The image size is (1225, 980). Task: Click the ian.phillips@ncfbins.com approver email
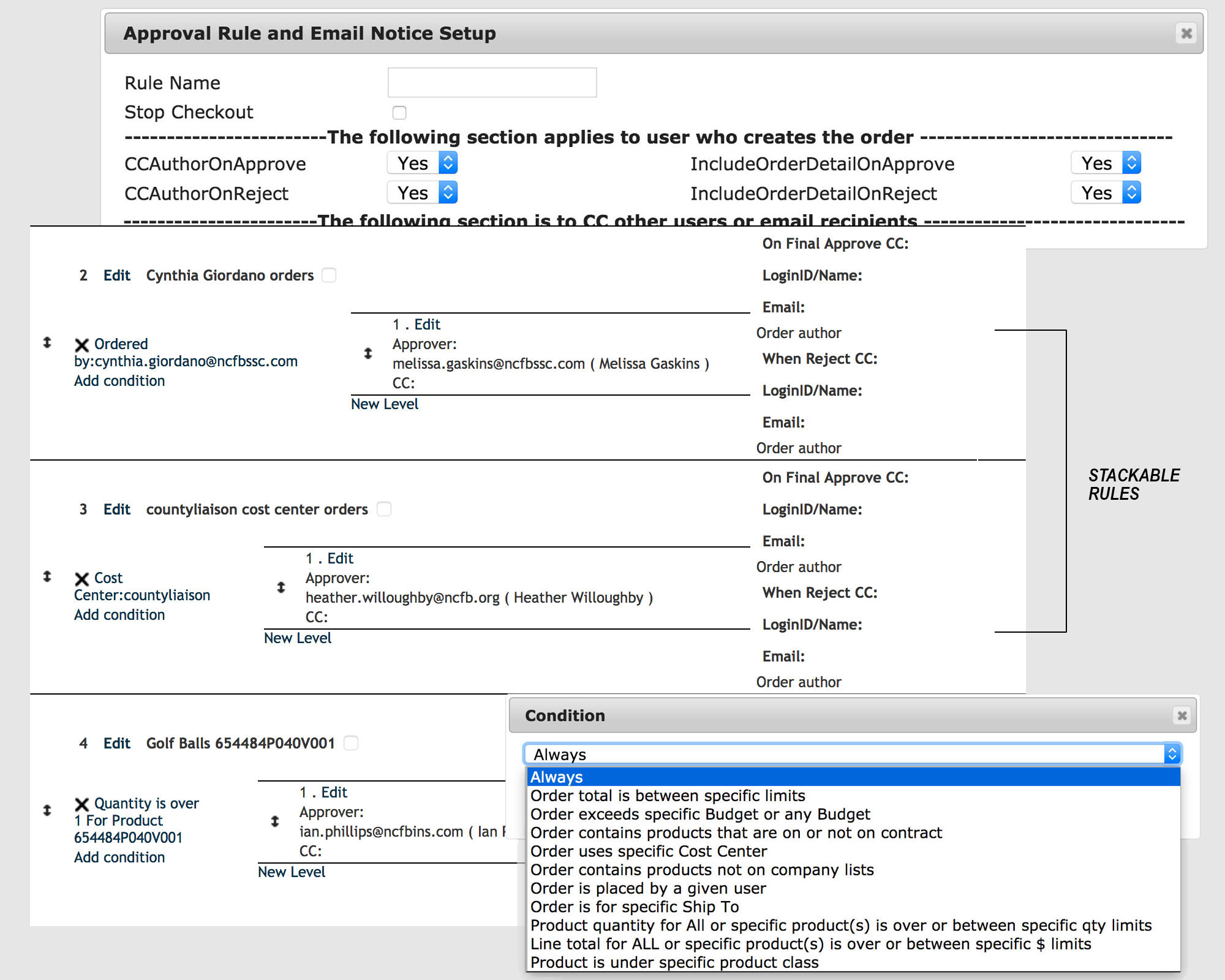coord(381,831)
